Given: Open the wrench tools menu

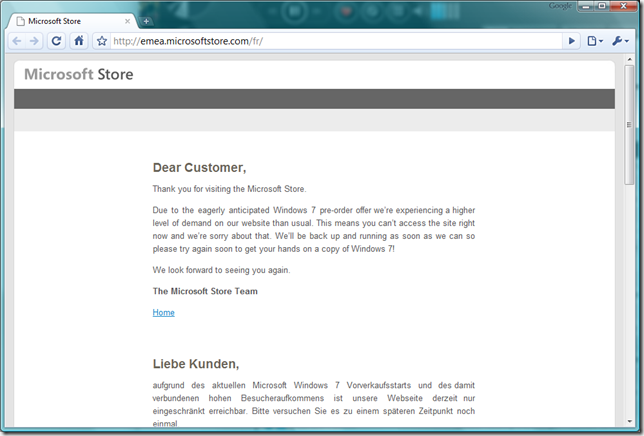Looking at the screenshot, I should [620, 41].
